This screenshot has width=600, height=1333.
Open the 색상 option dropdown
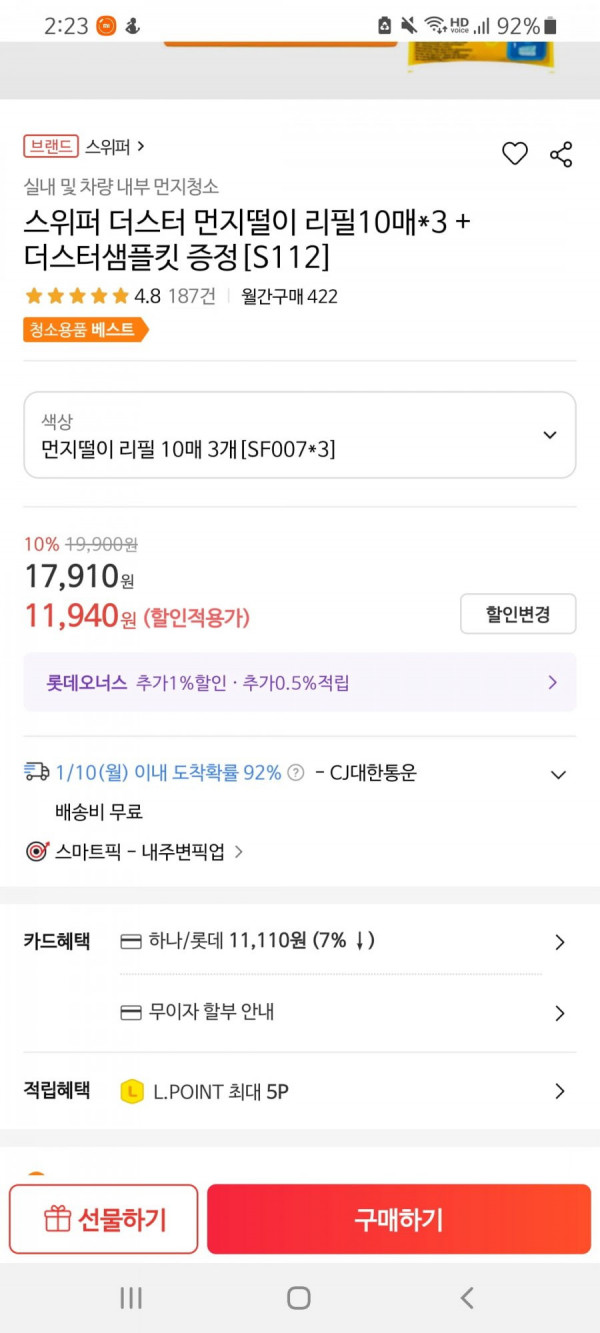coord(300,435)
